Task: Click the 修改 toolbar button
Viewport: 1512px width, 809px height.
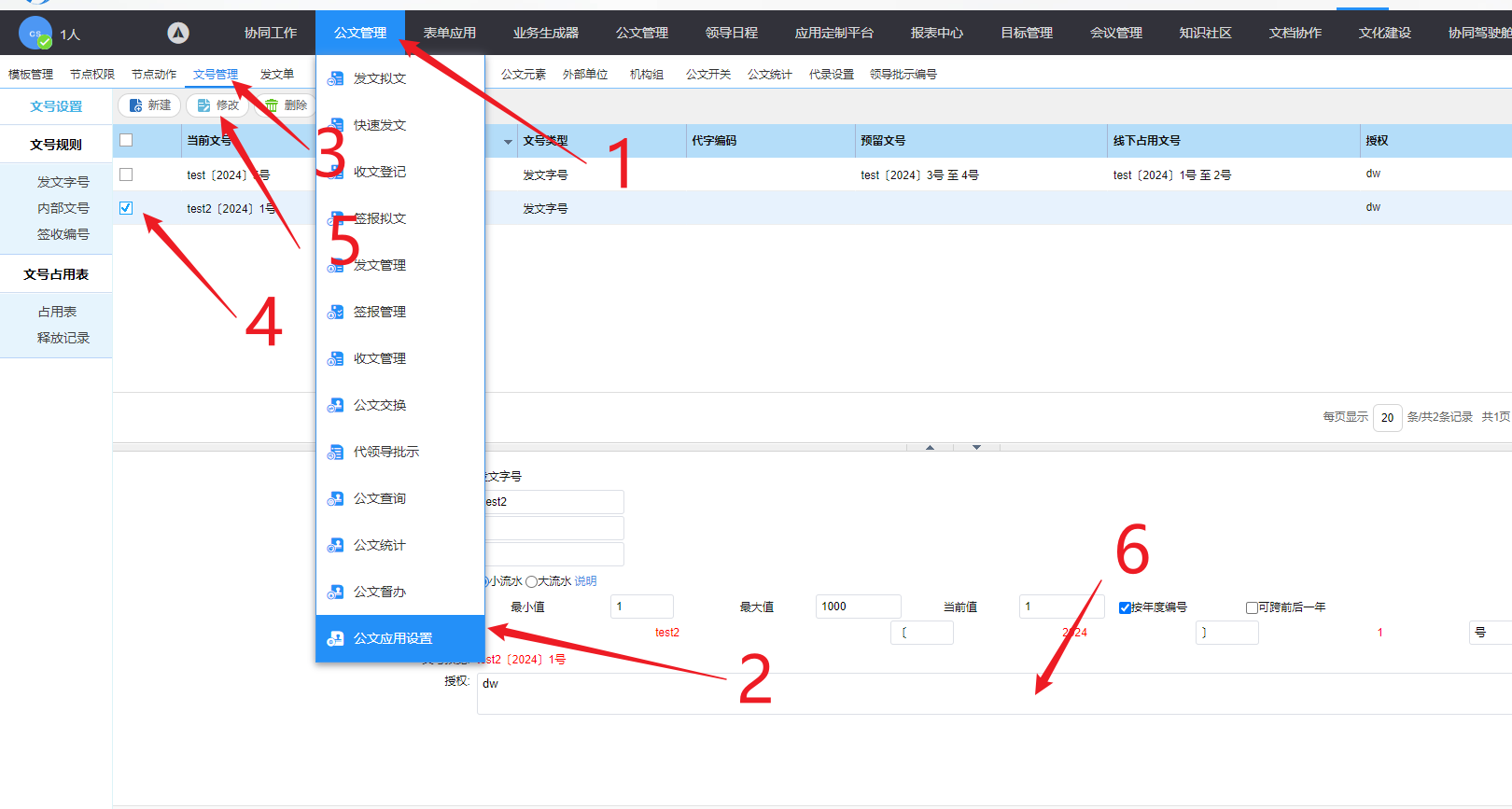Action: tap(217, 105)
